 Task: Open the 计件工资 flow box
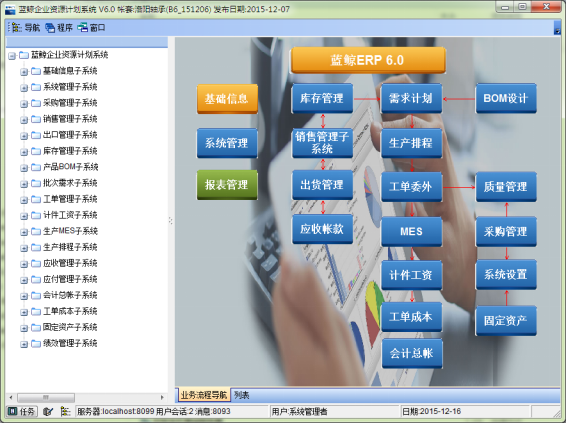[411, 275]
